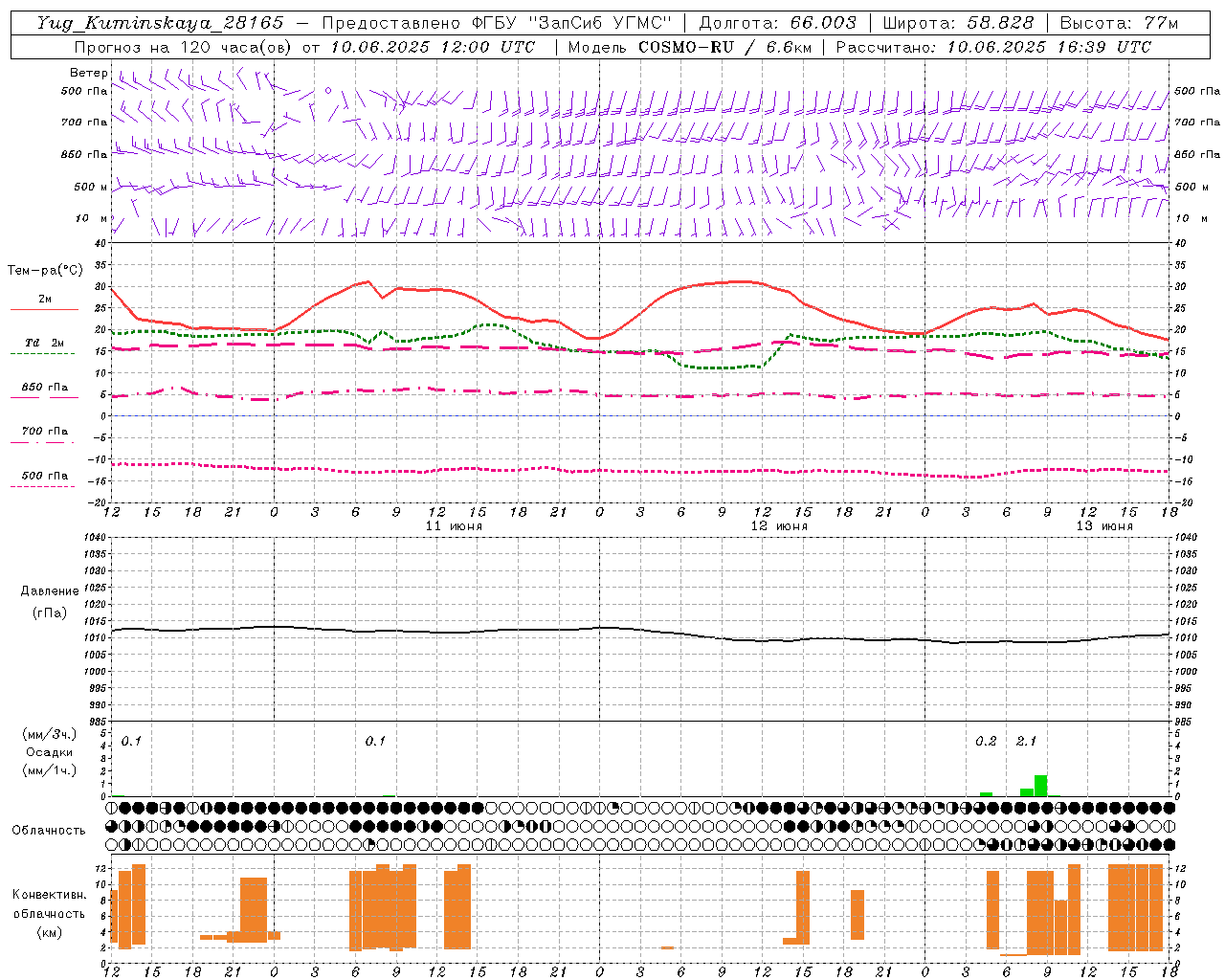Screen dimensions: 1225x980
Task: Select the Td 2м dew point legend entry
Action: click(x=45, y=343)
